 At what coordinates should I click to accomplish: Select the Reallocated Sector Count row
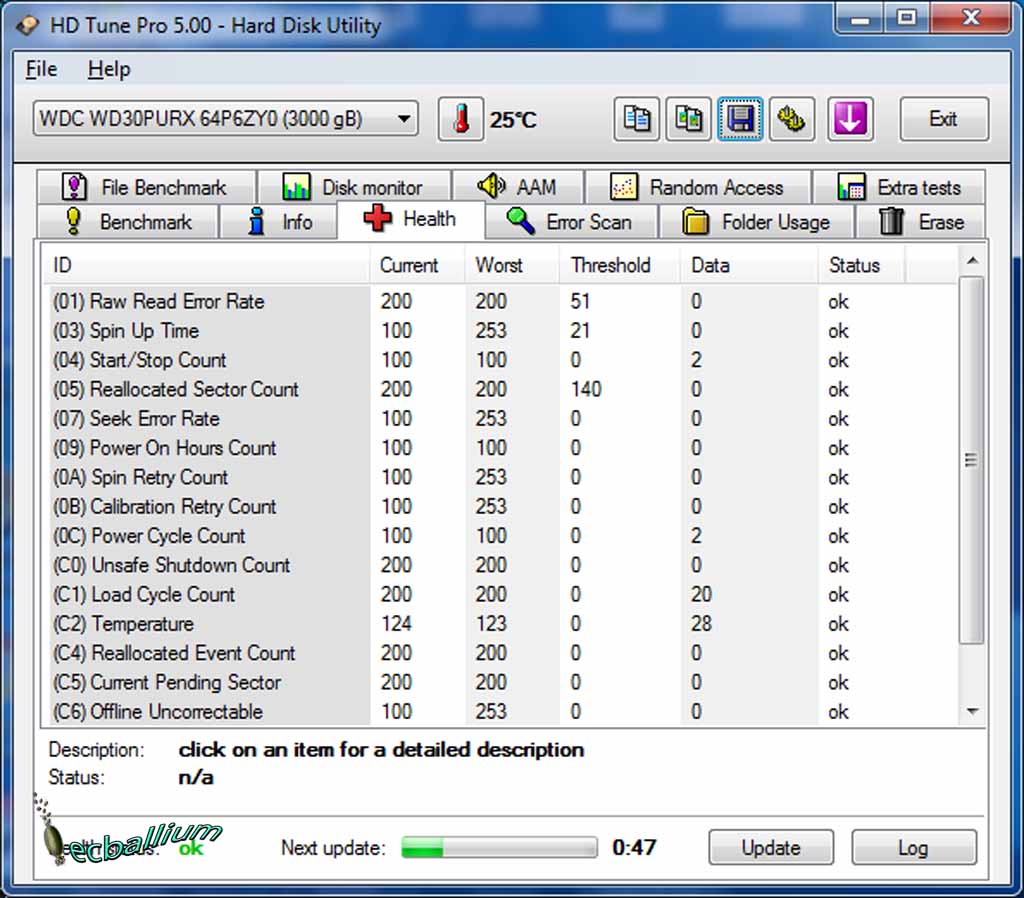point(194,389)
